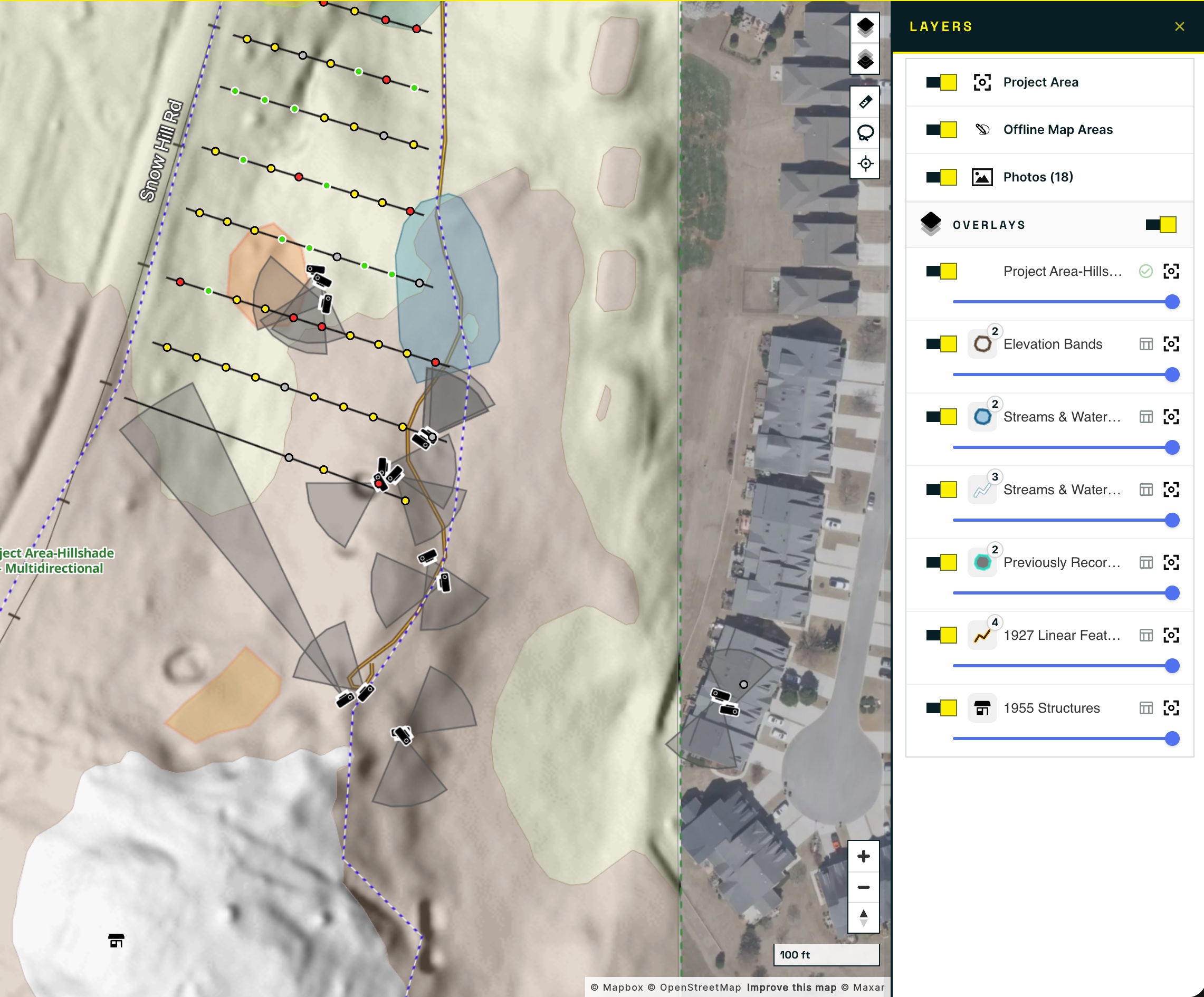Toggle the Elevation Bands overlay
Viewport: 1204px width, 997px height.
(941, 344)
